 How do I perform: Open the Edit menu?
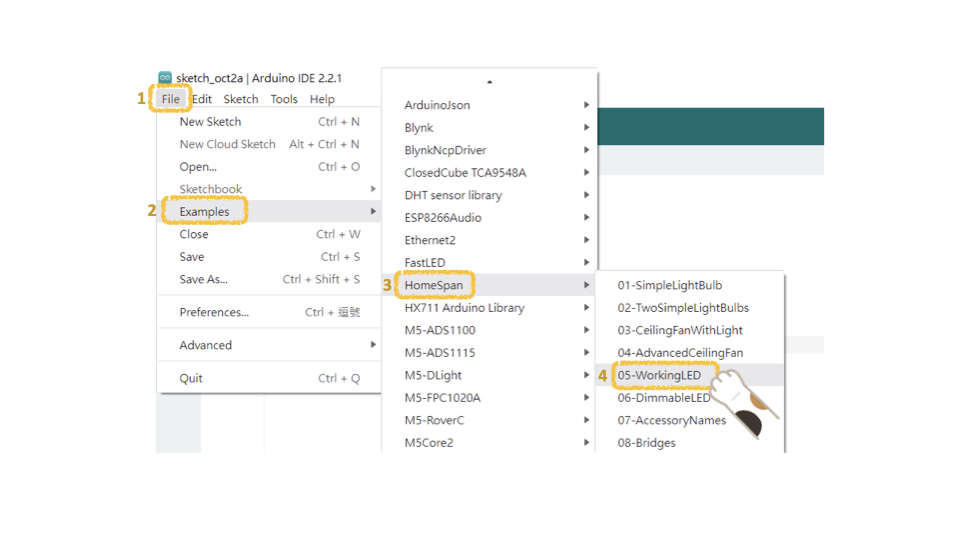tap(202, 99)
